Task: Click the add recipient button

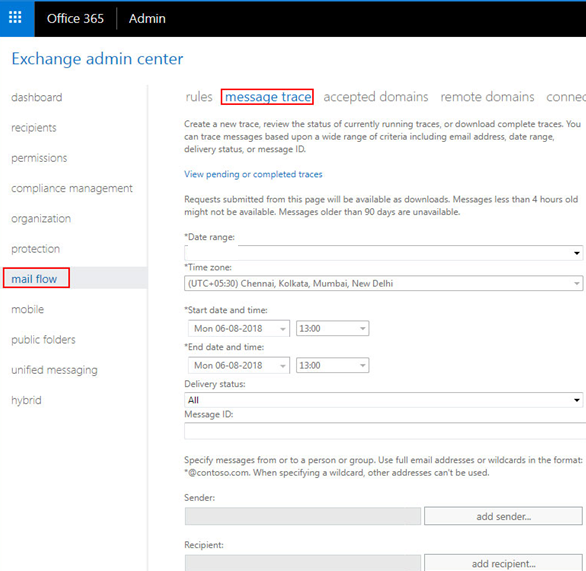Action: [x=503, y=563]
